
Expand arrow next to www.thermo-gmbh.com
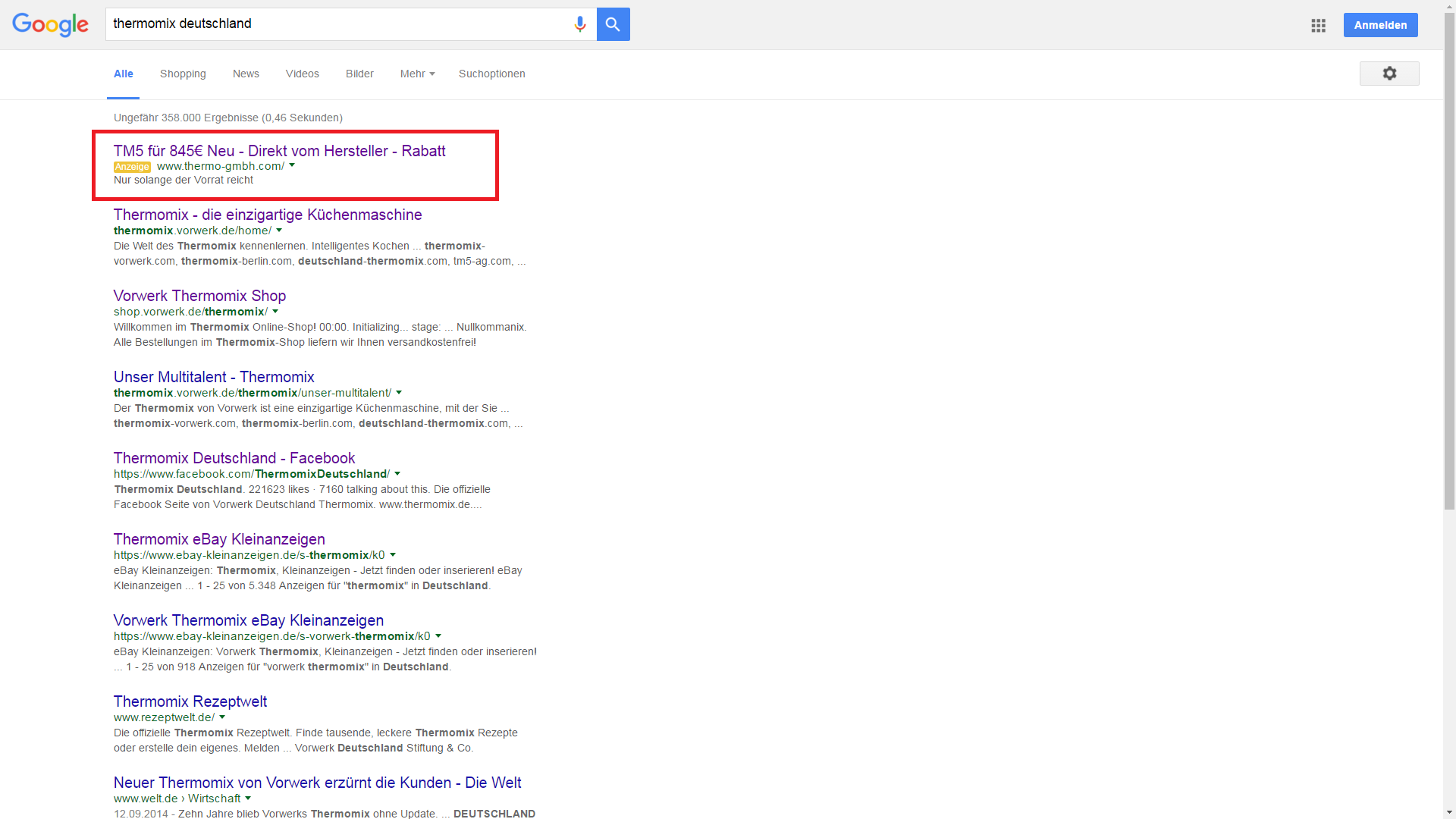292,165
